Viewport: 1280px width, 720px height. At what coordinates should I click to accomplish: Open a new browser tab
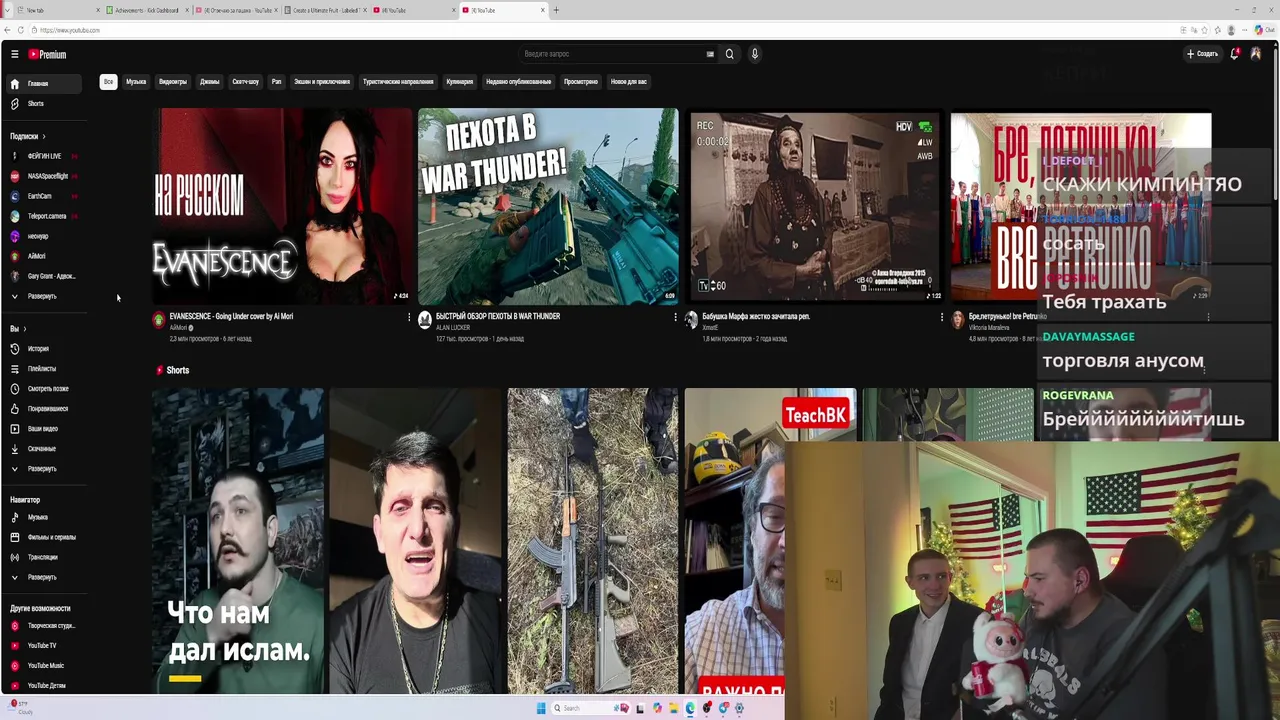pyautogui.click(x=556, y=10)
